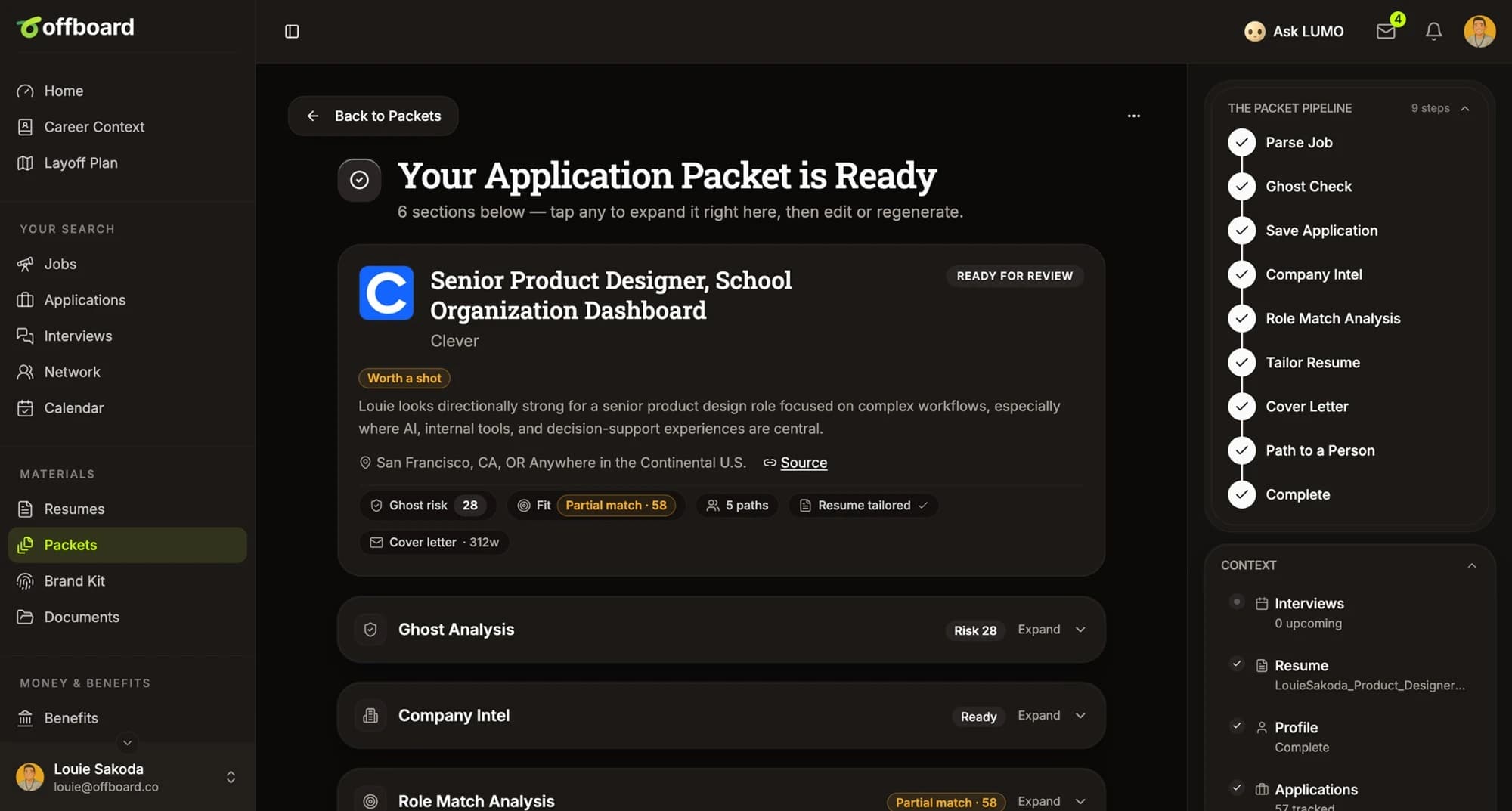Click the Worth a shot tag
Image resolution: width=1512 pixels, height=811 pixels.
point(404,378)
